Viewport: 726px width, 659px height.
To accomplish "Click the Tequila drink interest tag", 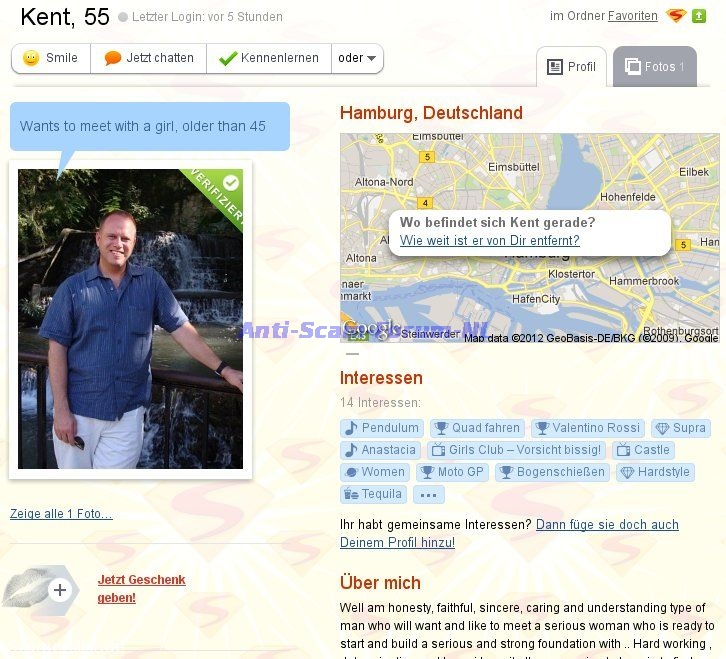I will click(373, 494).
